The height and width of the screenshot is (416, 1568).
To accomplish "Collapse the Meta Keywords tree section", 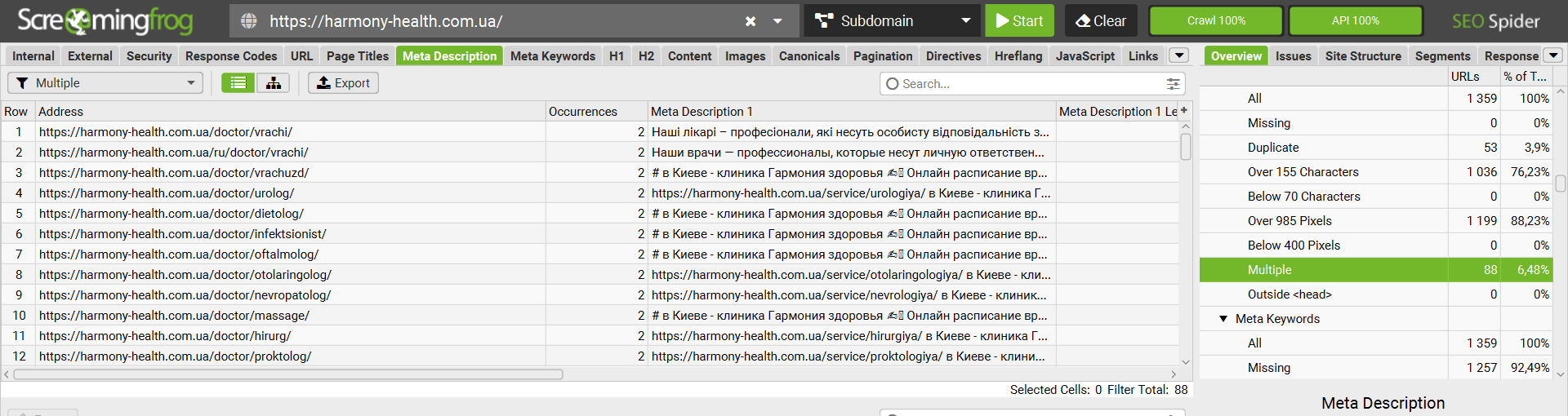I will (1223, 319).
